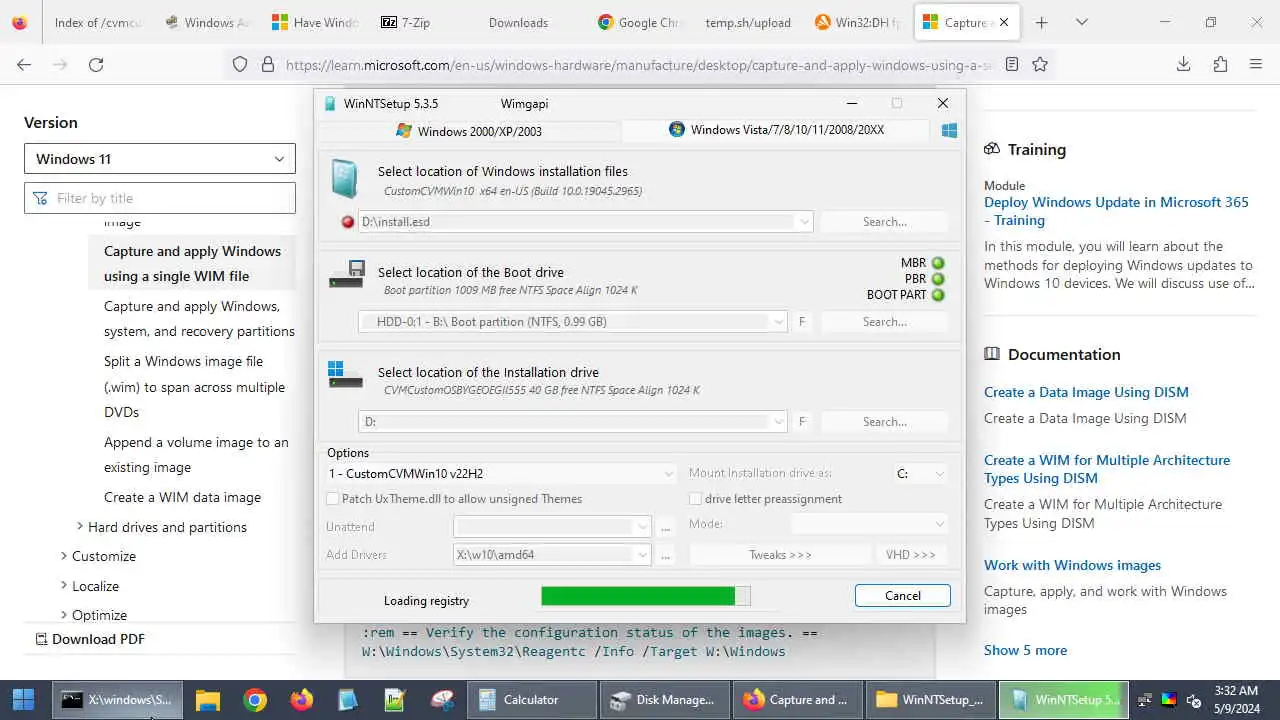Check Patch UxTheme.dll to allow unsigned Themes

click(333, 499)
